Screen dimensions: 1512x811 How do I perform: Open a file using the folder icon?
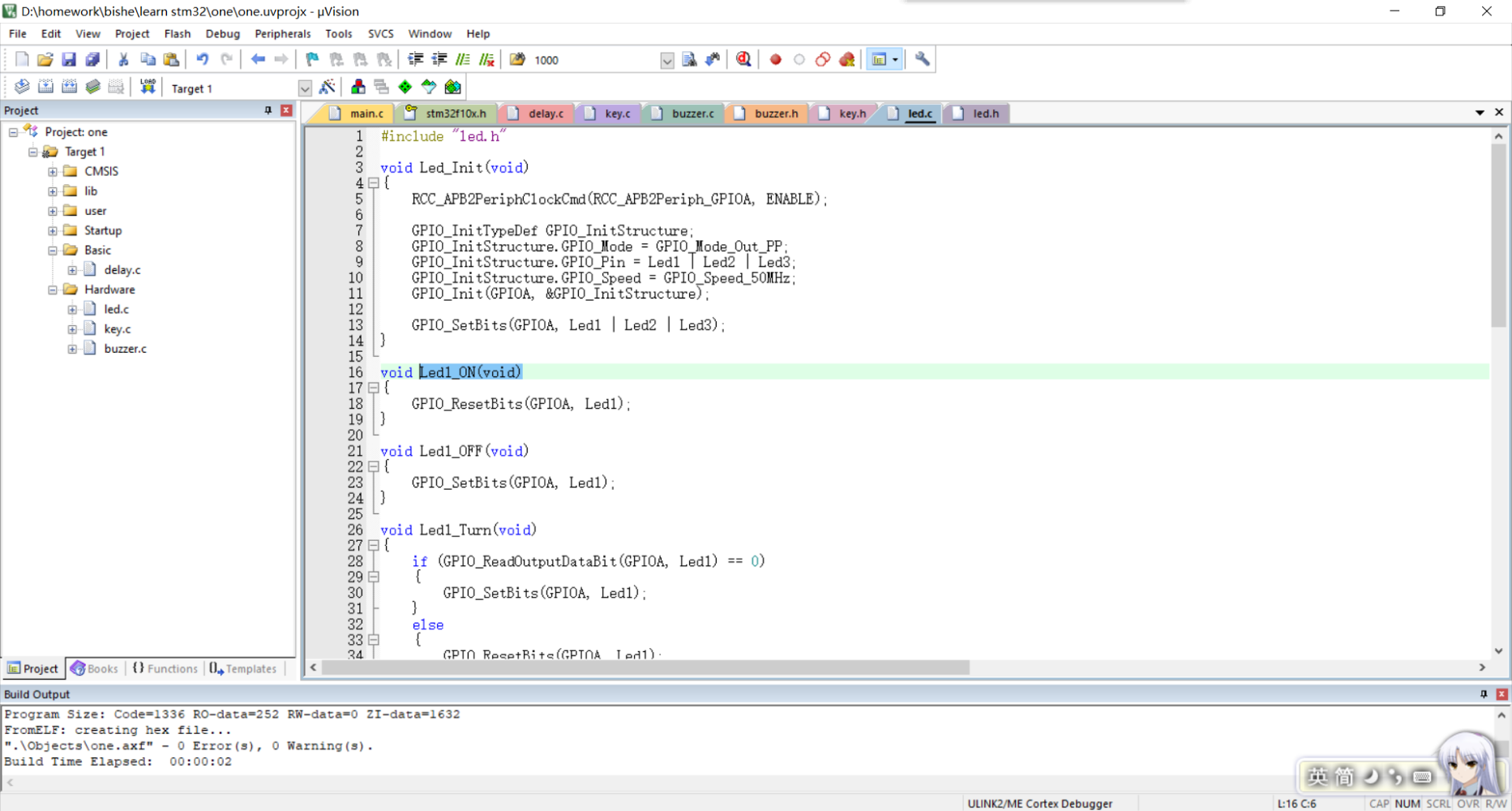click(x=45, y=59)
